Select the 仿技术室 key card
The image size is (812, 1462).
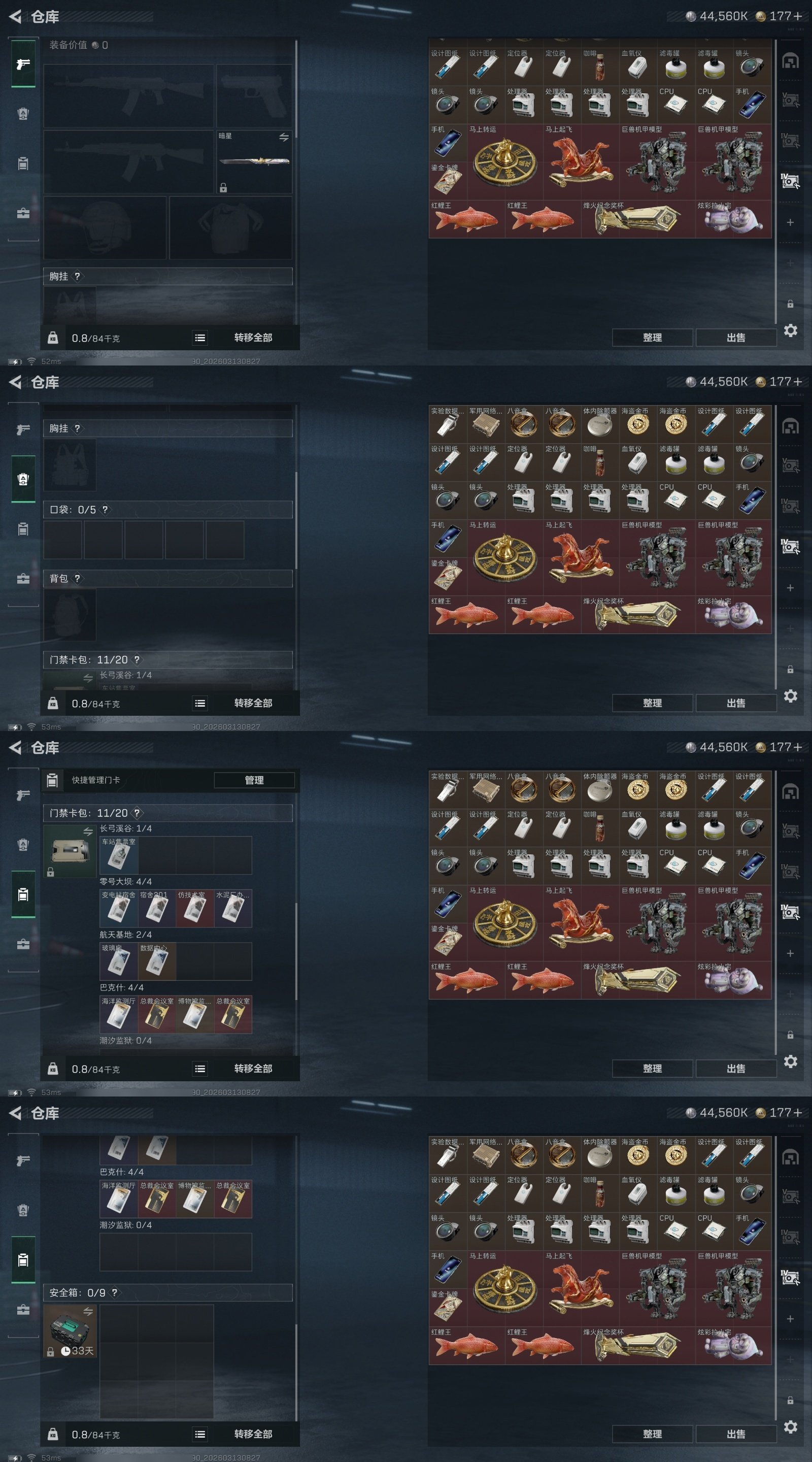195,908
